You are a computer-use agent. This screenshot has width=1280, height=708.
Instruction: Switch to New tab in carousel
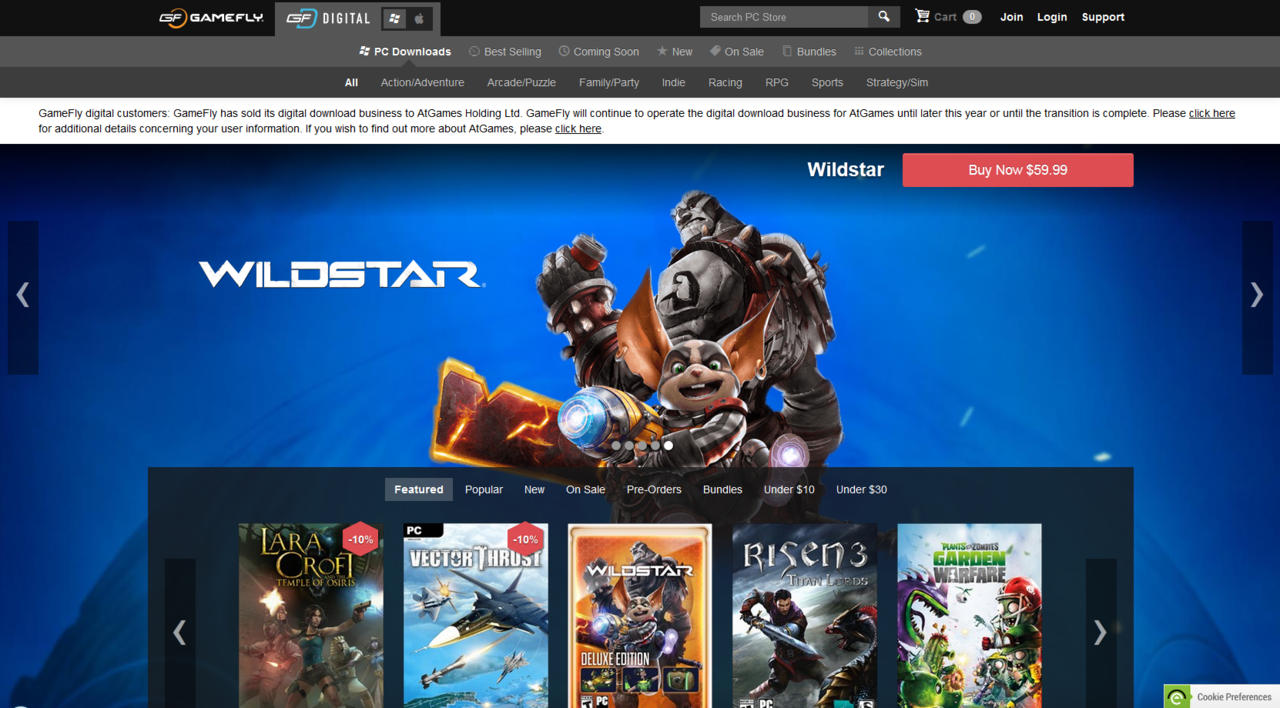point(535,489)
